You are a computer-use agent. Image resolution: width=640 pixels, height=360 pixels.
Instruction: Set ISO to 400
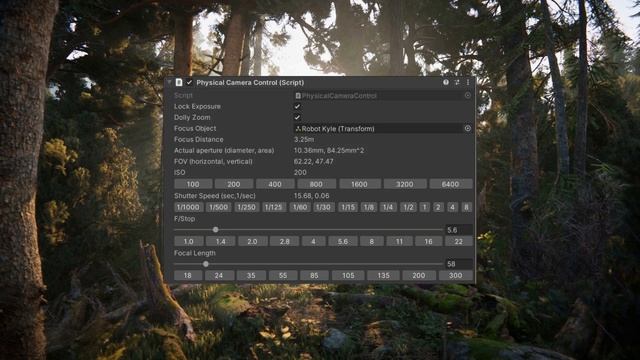pyautogui.click(x=275, y=184)
